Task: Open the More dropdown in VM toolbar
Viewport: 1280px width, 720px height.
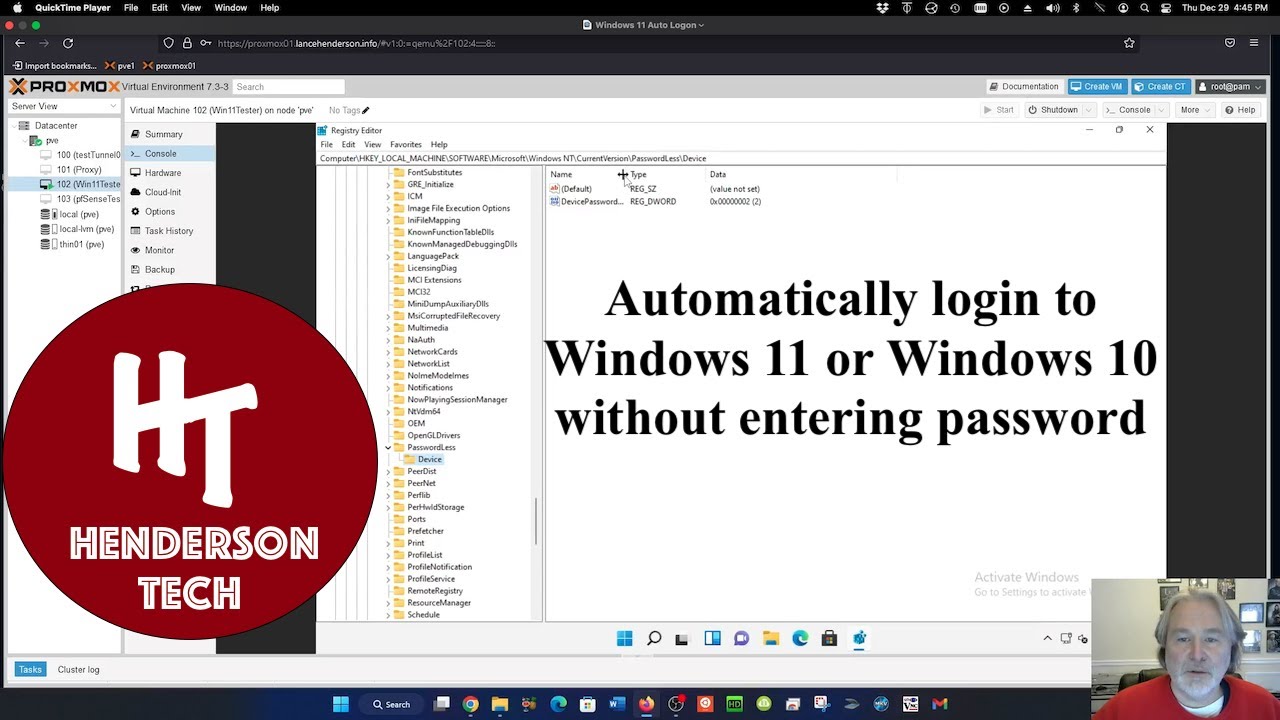Action: click(x=1194, y=110)
